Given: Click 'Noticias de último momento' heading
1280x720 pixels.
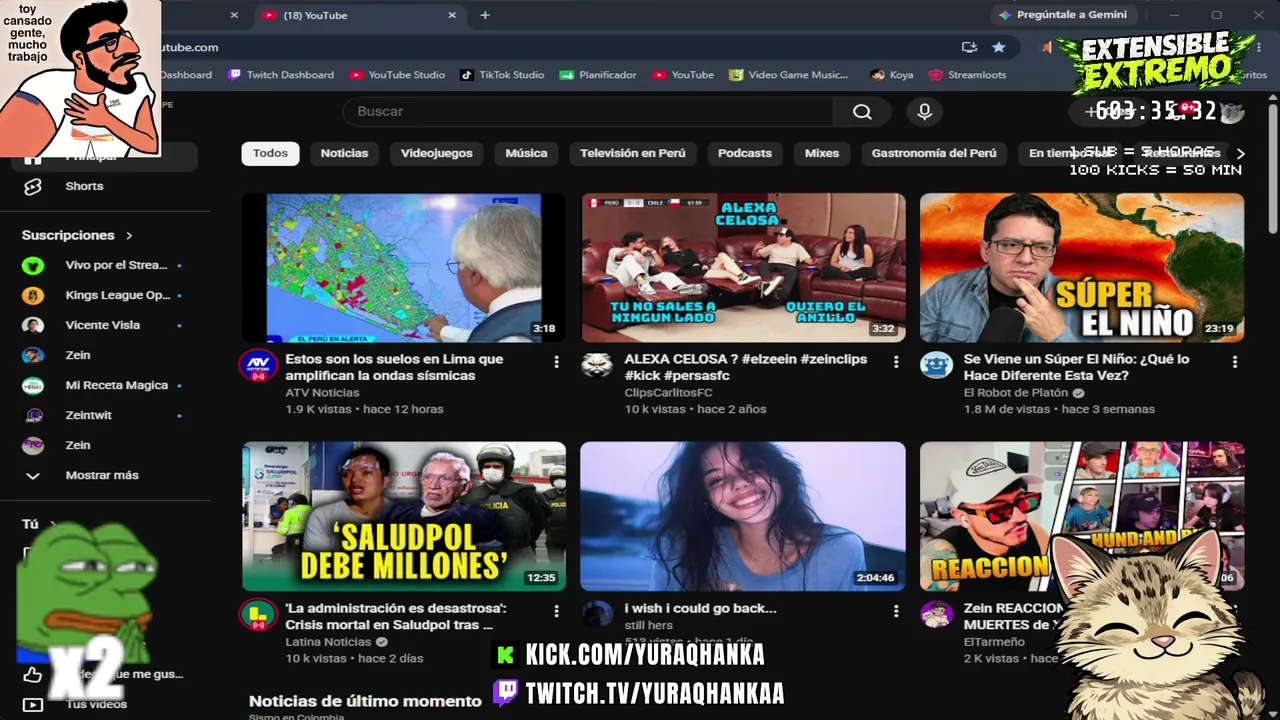Looking at the screenshot, I should click(365, 701).
